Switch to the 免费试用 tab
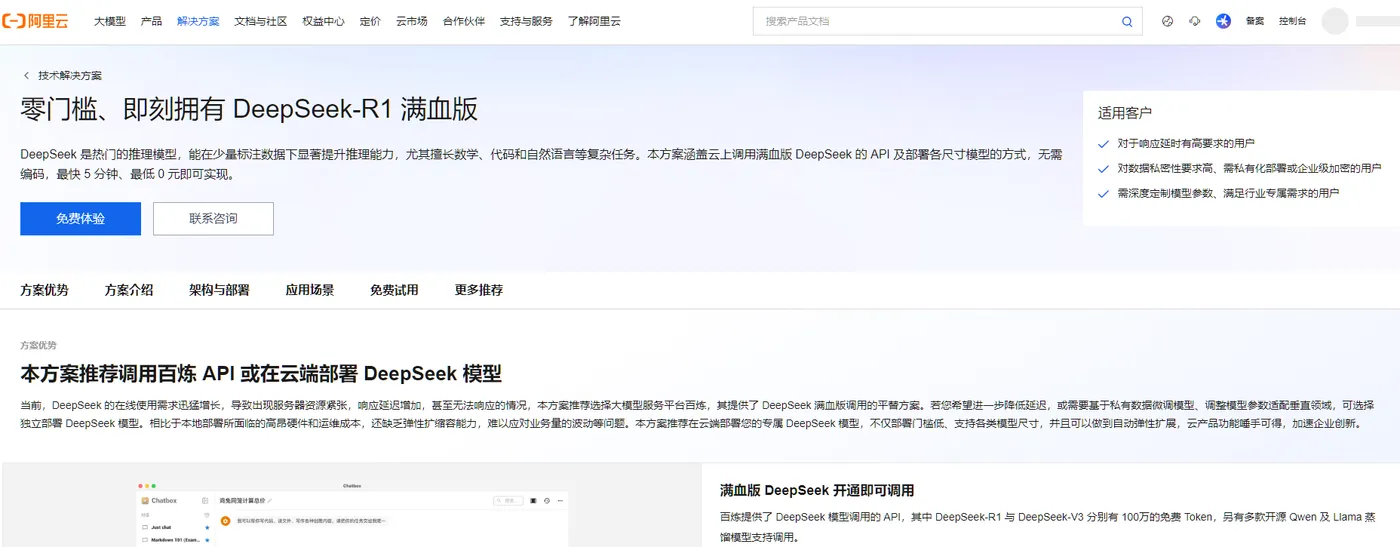This screenshot has width=1400, height=547. click(394, 290)
